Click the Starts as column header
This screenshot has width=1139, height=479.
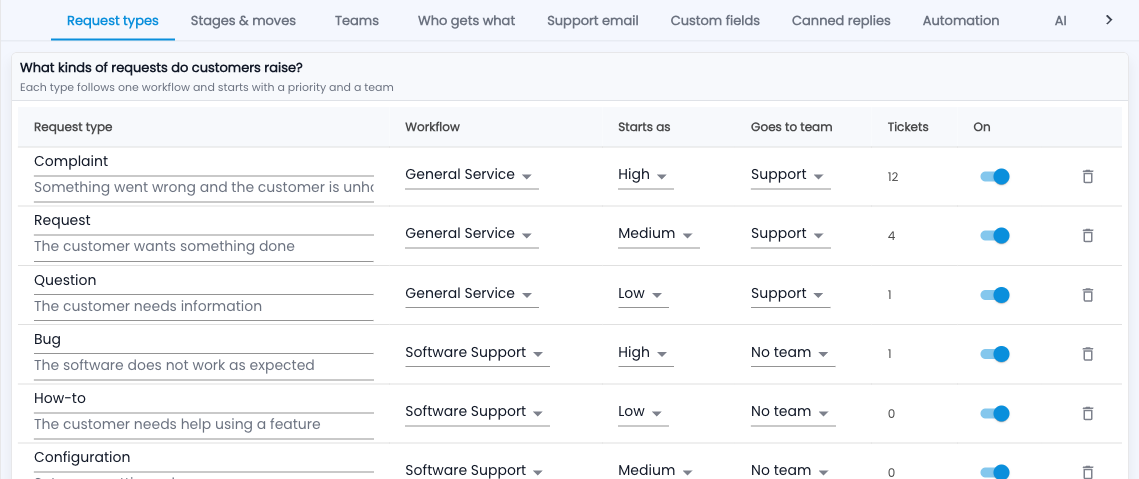(644, 127)
